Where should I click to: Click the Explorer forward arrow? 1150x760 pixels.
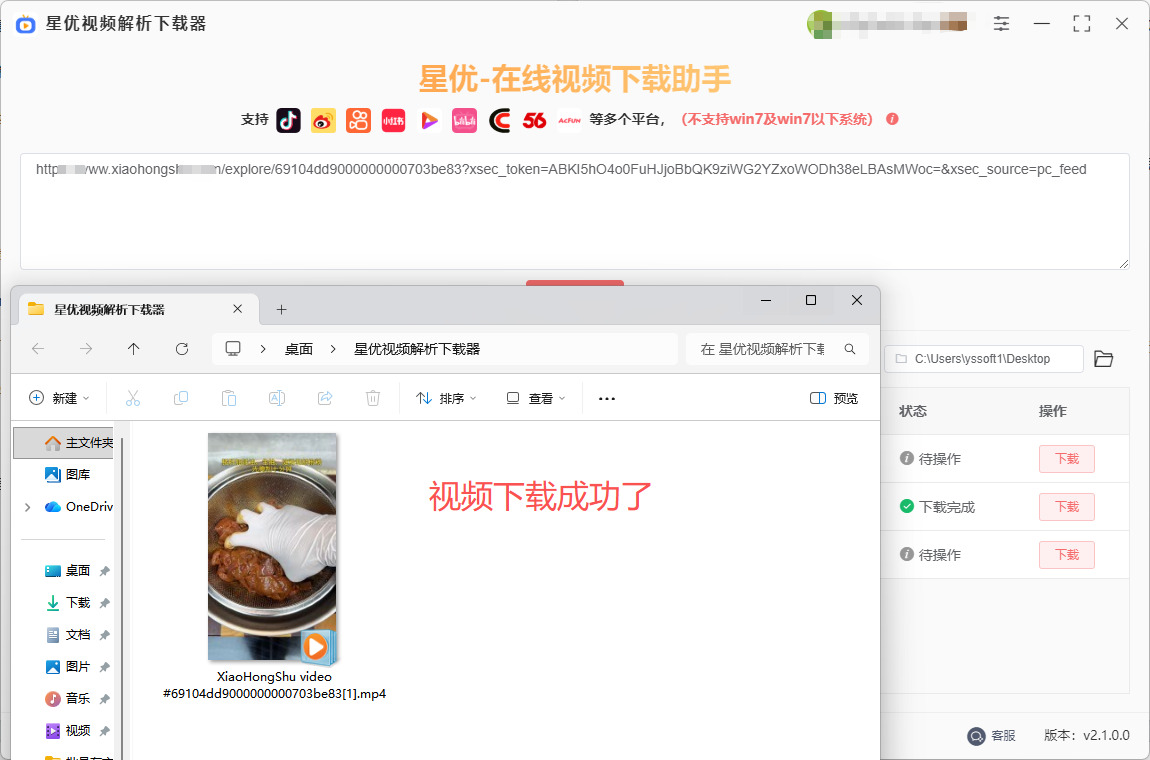[86, 349]
